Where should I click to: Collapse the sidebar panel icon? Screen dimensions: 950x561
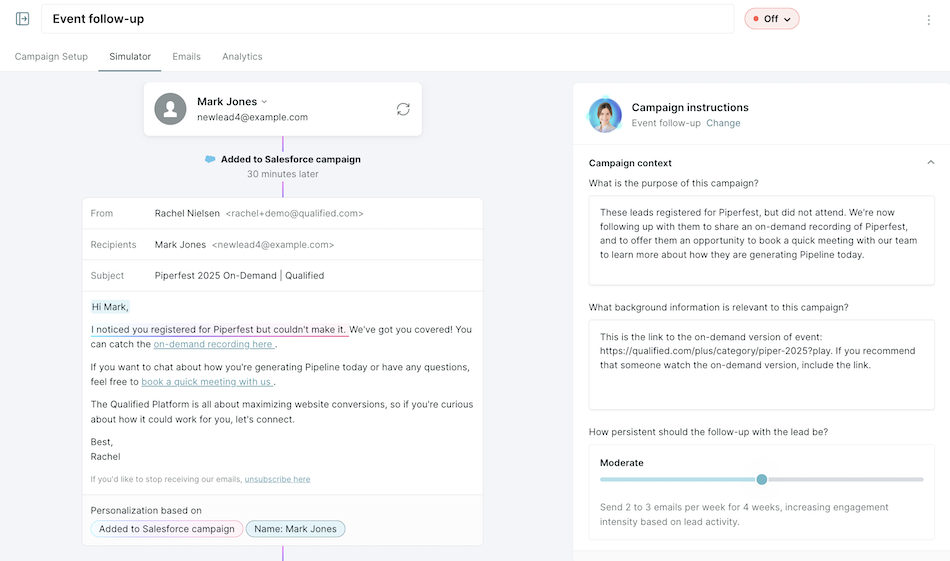(22, 19)
